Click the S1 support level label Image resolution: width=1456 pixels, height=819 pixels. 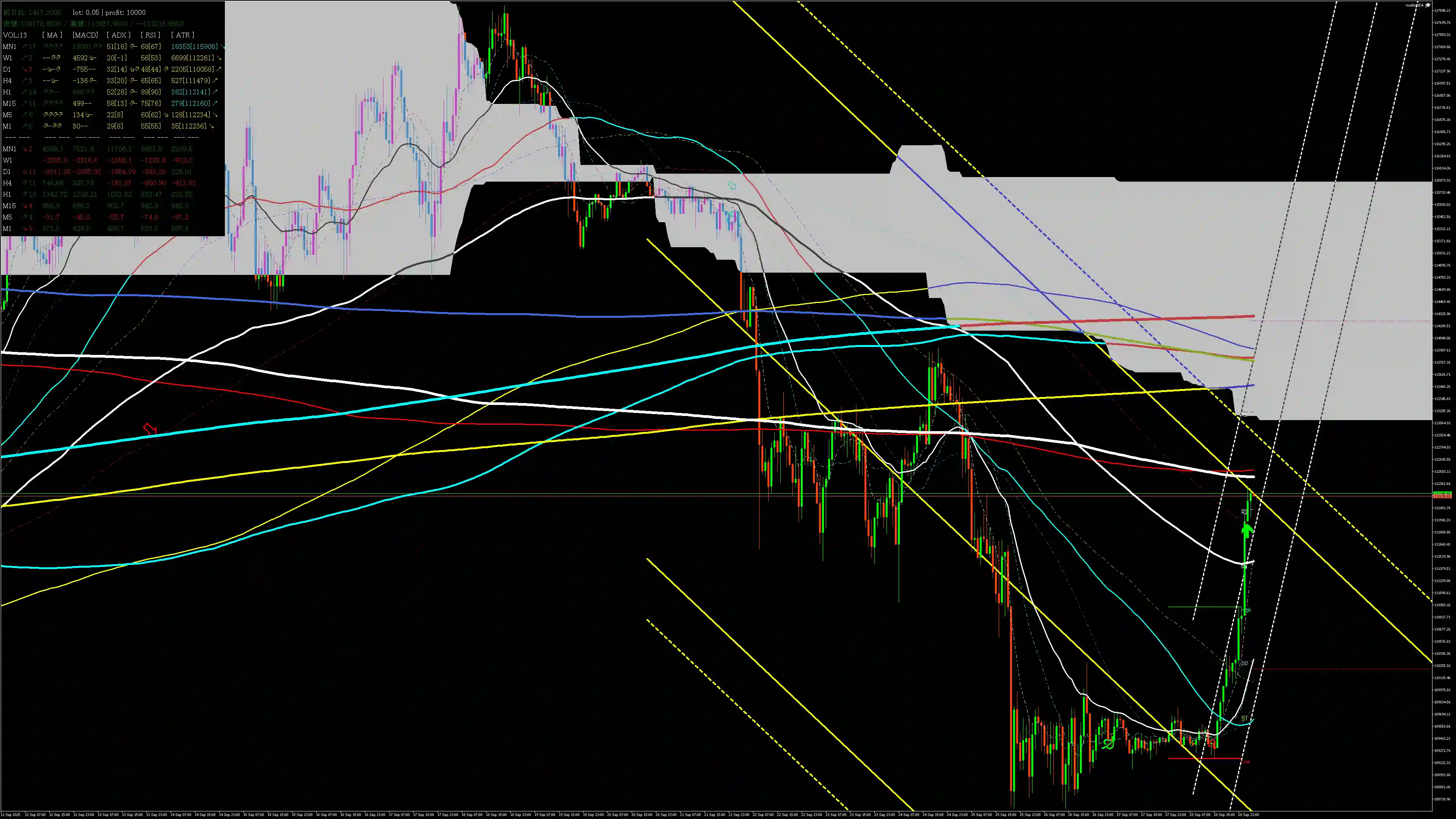click(1244, 719)
